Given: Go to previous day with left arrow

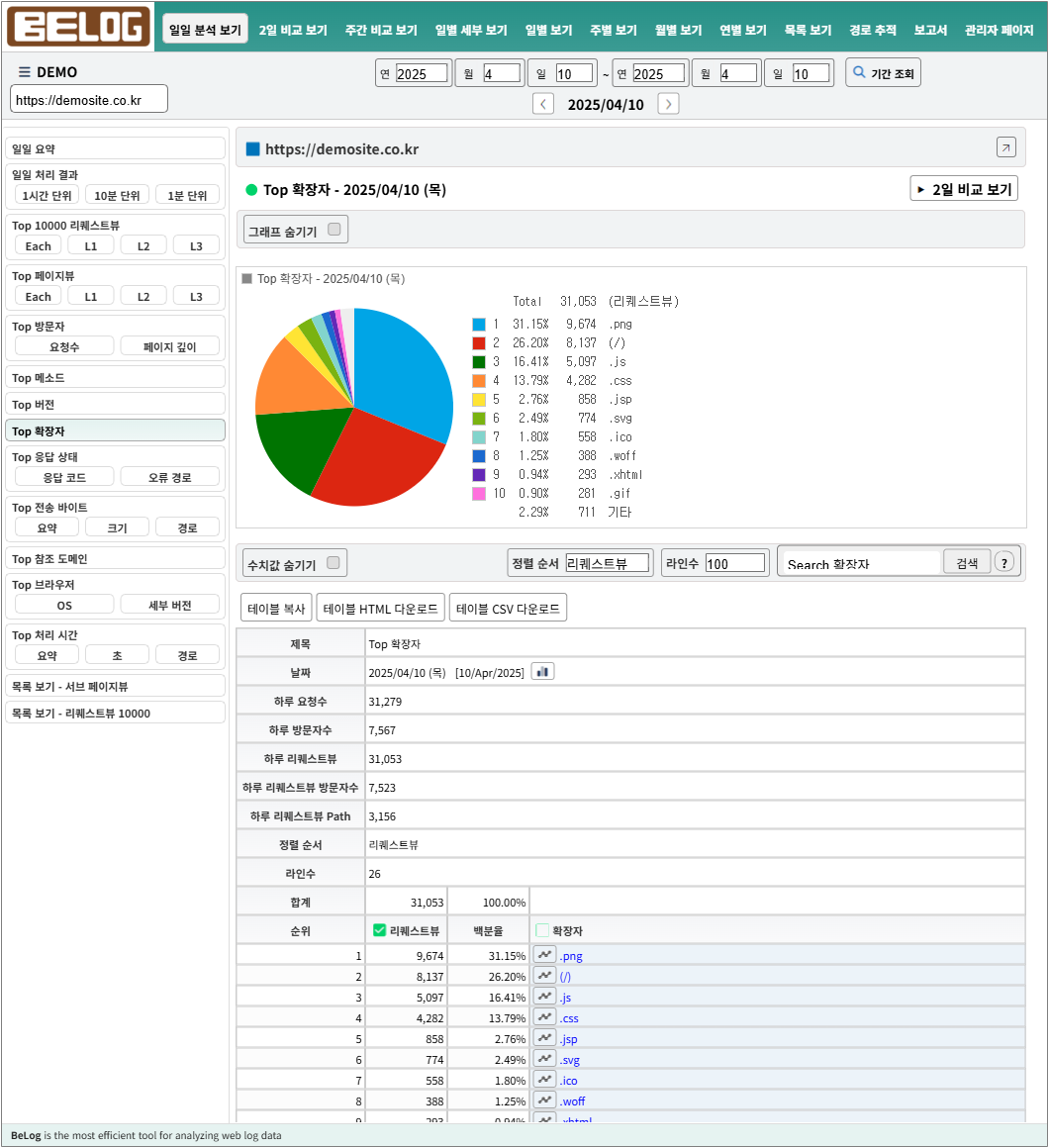Looking at the screenshot, I should (542, 104).
